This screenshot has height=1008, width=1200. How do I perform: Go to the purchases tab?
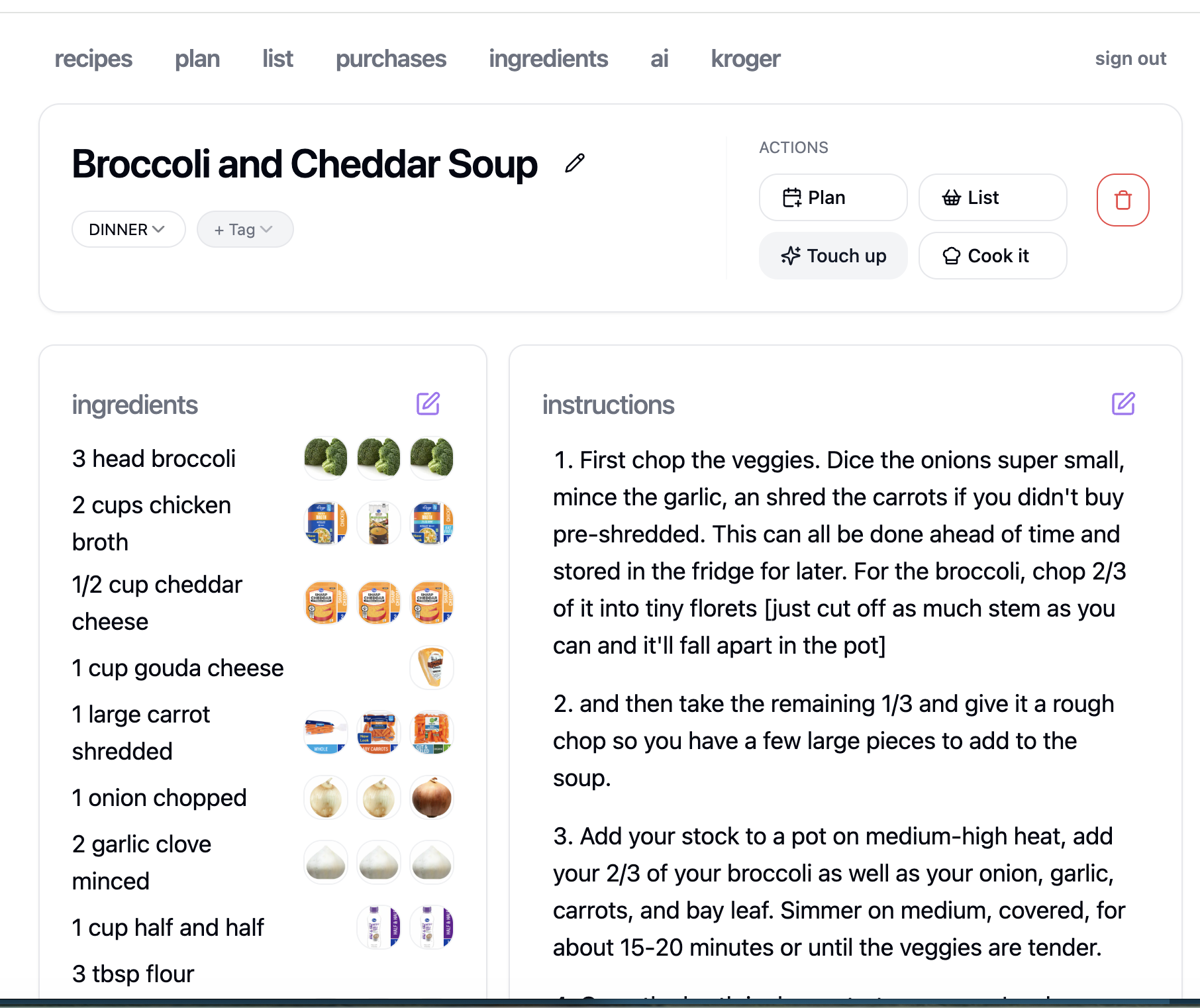click(391, 59)
